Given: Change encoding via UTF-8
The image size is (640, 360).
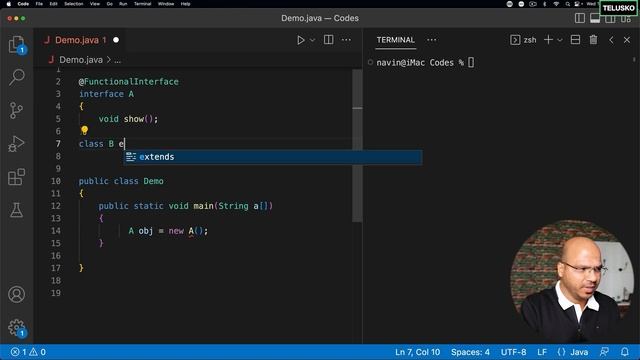Looking at the screenshot, I should coord(513,352).
